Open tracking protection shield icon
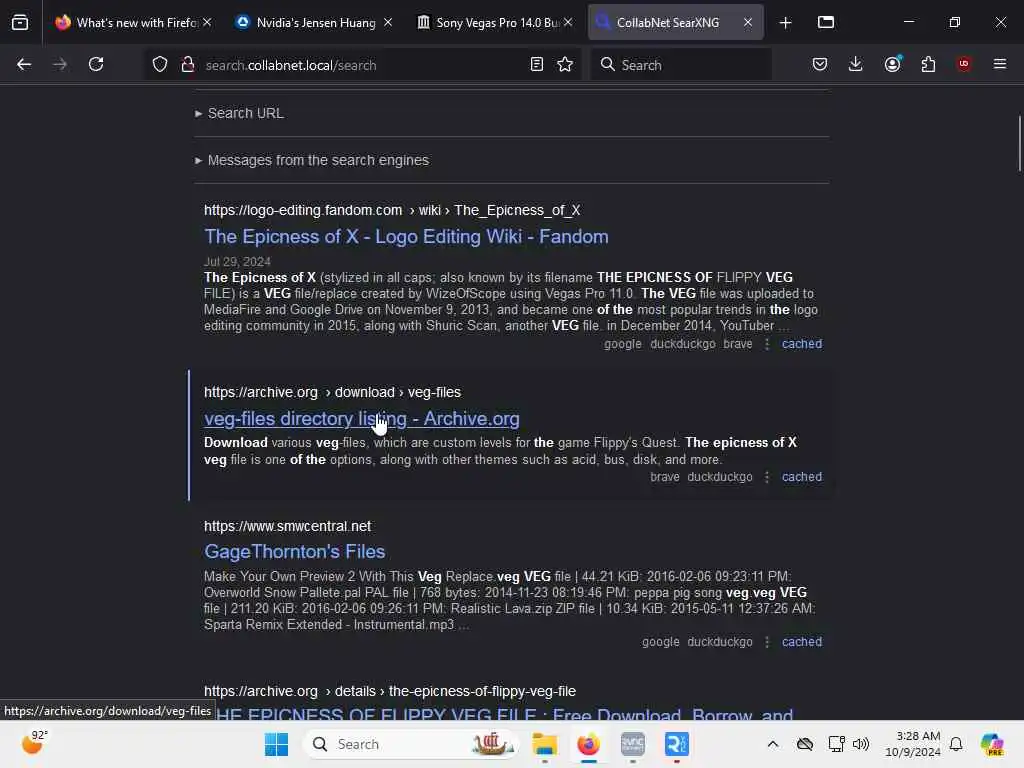The image size is (1024, 768). pos(160,64)
